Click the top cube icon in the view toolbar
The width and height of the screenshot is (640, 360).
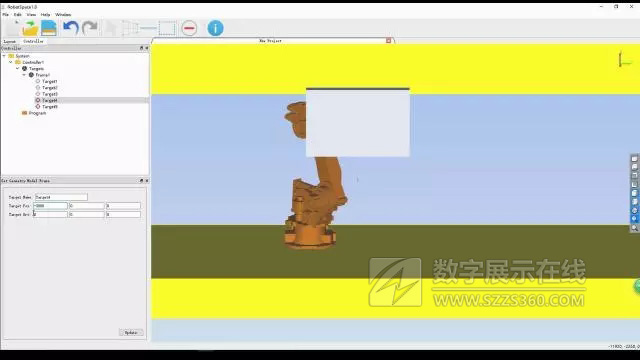coord(634,159)
